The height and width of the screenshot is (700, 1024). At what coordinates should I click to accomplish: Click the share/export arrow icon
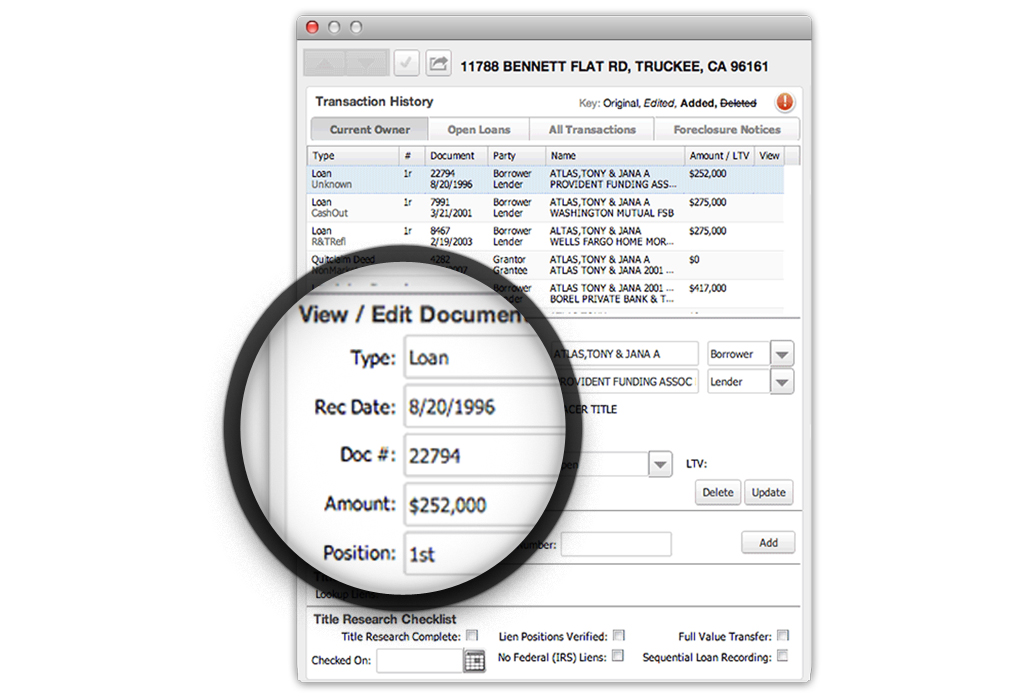pos(438,64)
